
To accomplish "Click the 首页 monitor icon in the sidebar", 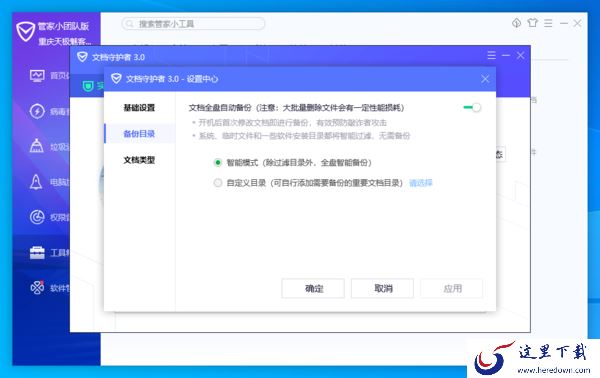I will (x=37, y=75).
